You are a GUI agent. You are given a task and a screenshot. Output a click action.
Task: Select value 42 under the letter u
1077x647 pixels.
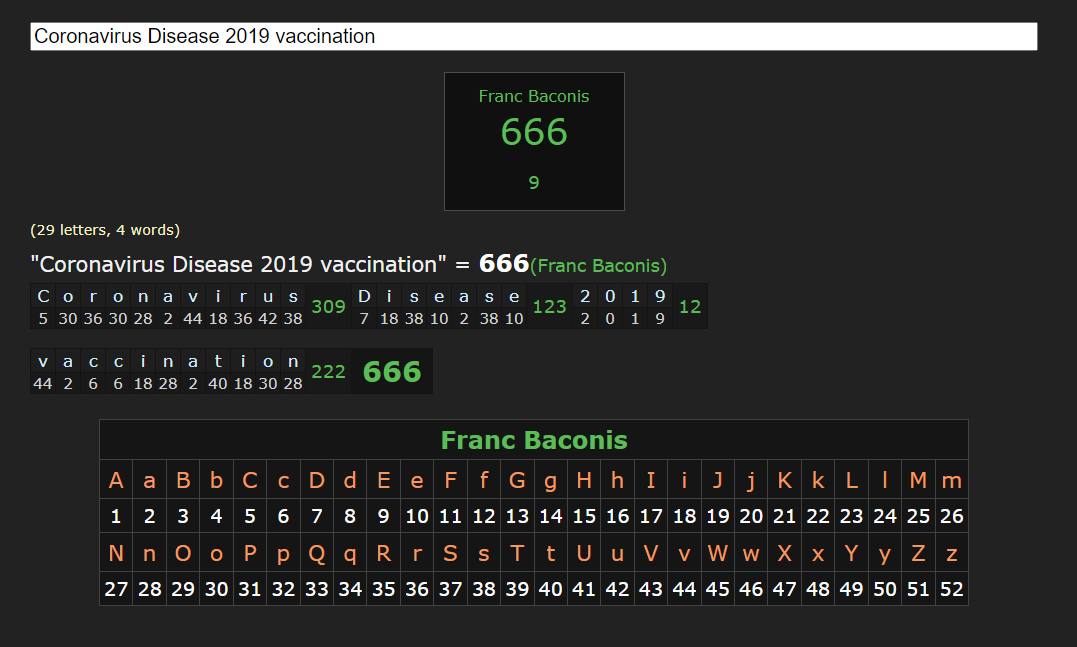[x=268, y=319]
